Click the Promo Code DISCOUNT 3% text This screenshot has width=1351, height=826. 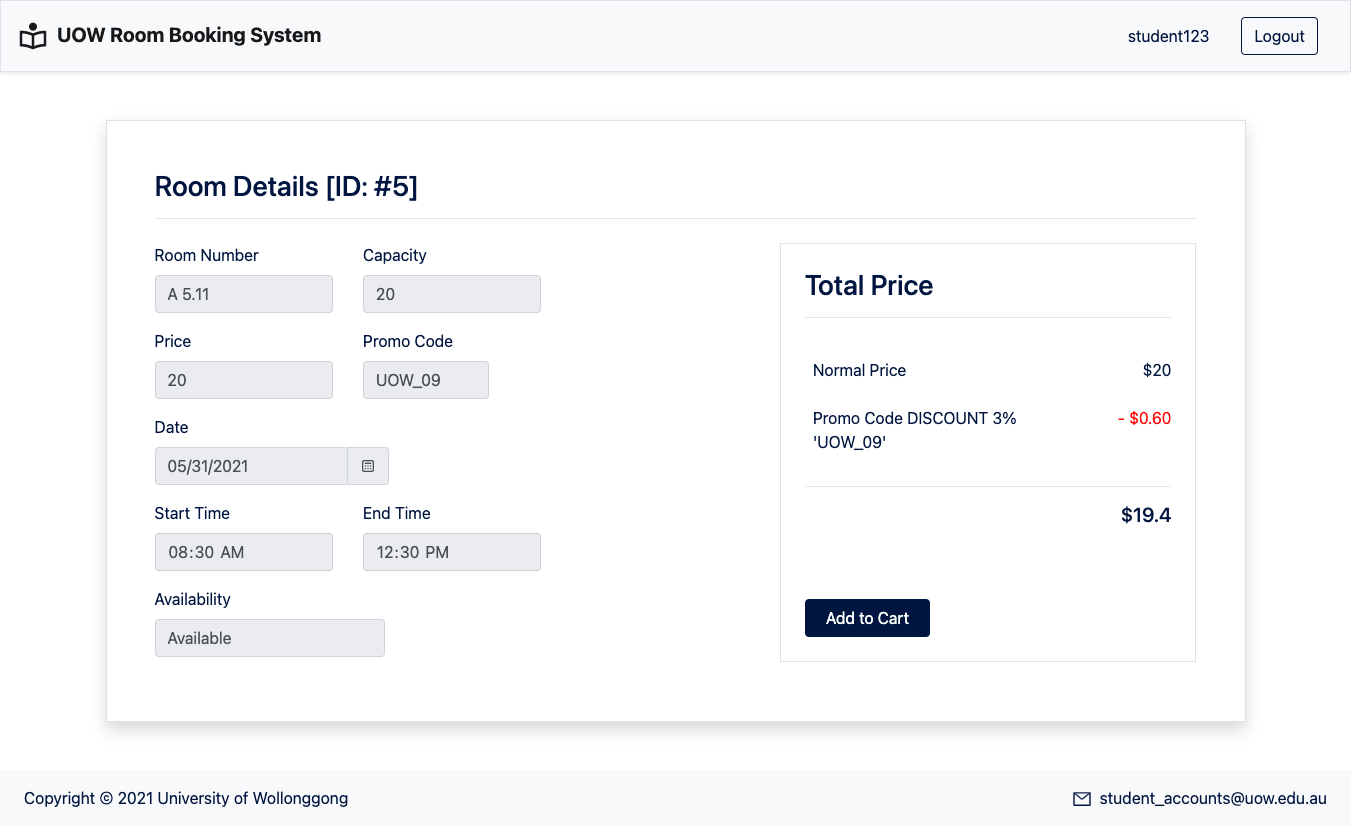(x=915, y=430)
